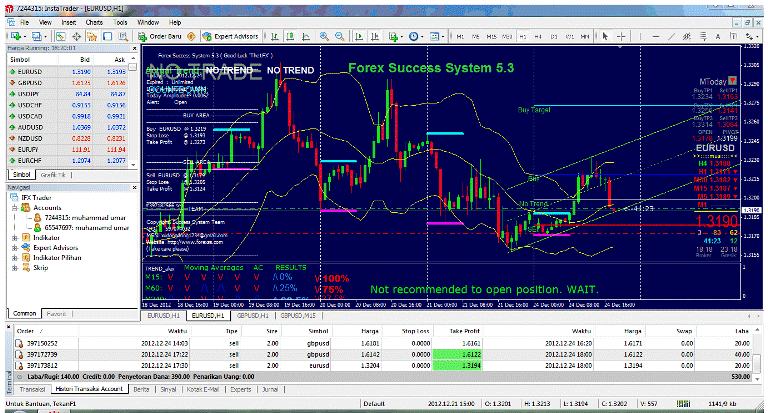
Task: Close the Navigator panel
Action: 135,187
